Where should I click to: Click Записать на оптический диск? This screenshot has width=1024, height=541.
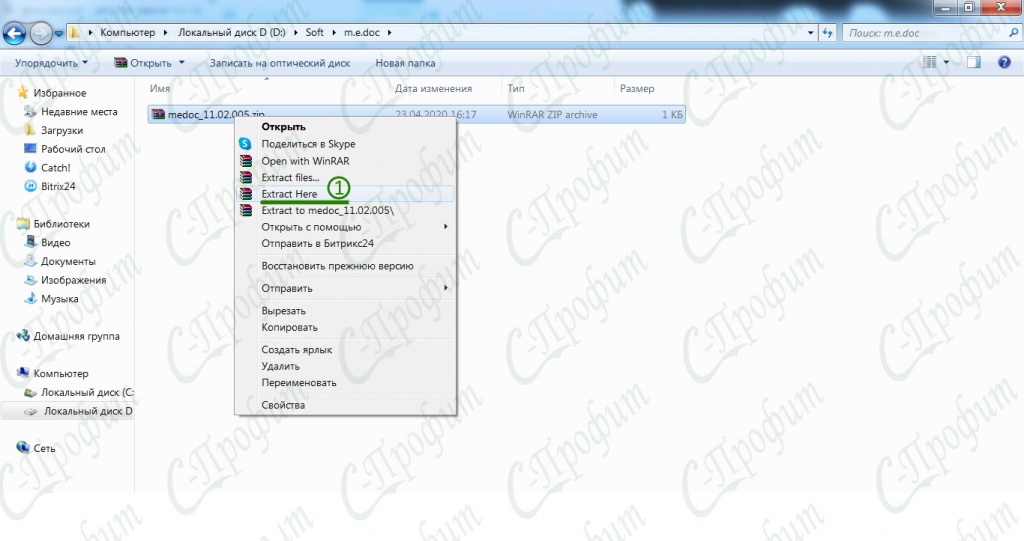280,63
